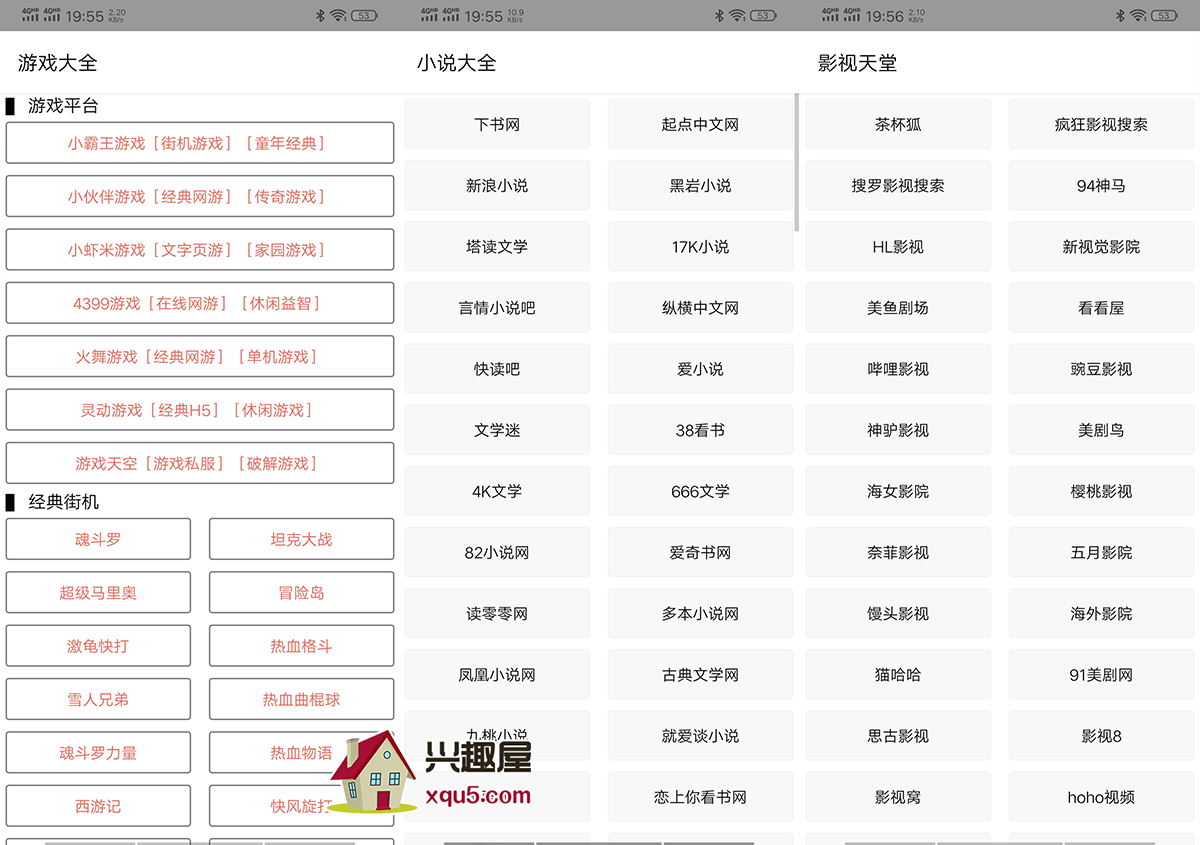1200x845 pixels.
Task: Open 爱奇书网 site
Action: click(x=700, y=552)
